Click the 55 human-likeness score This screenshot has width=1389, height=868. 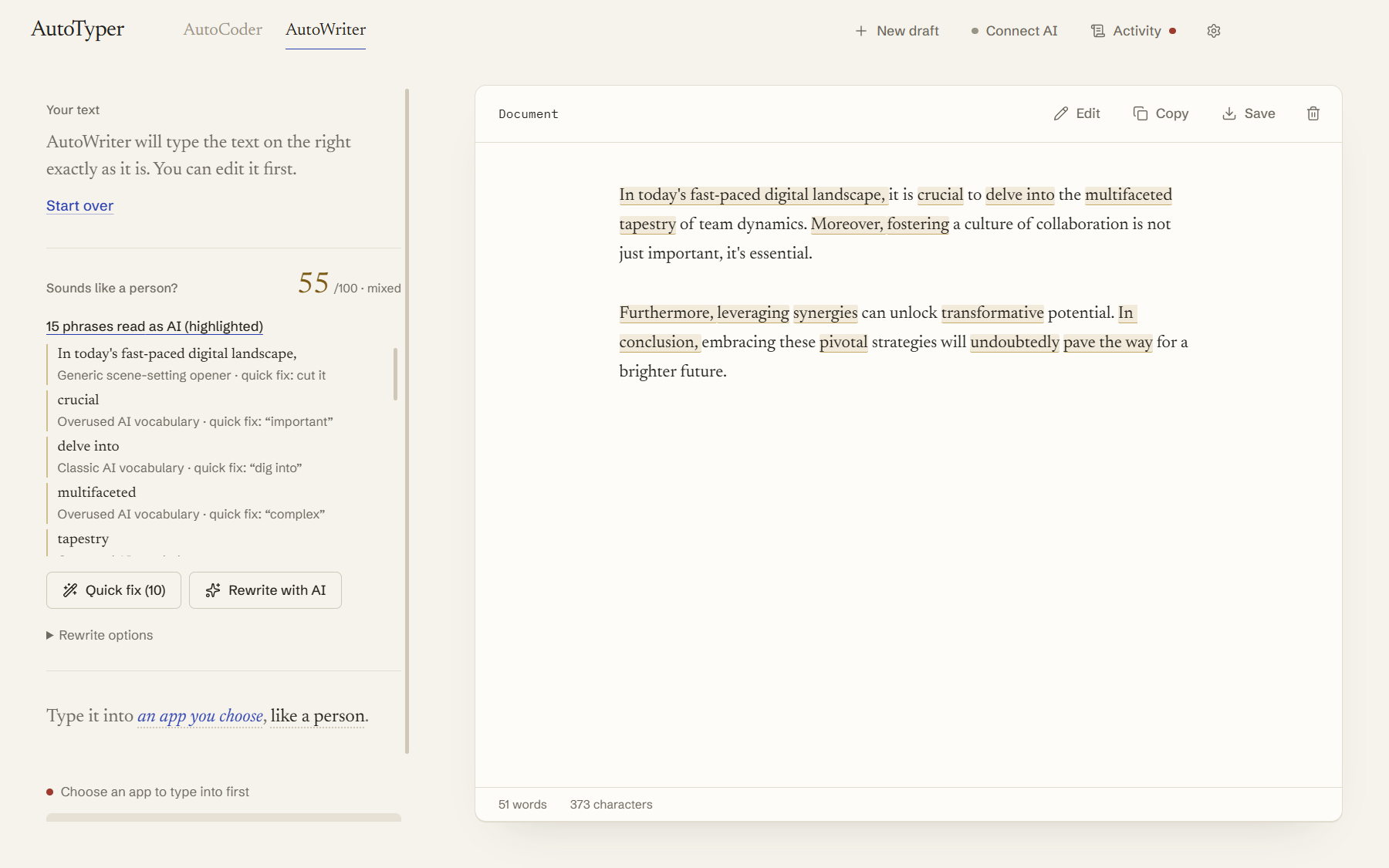pos(313,283)
